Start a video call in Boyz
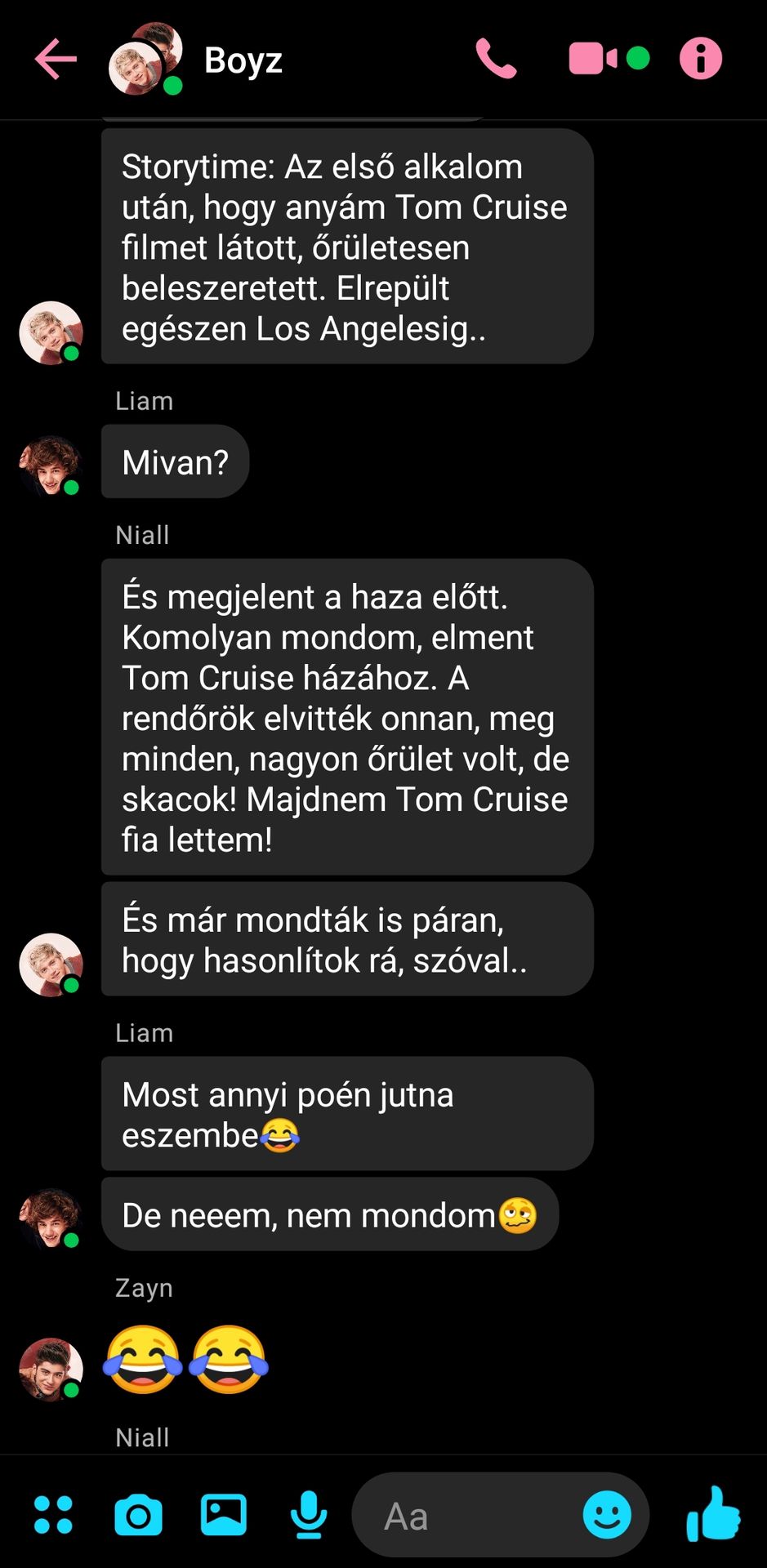Screen dimensions: 767x1568 click(x=594, y=59)
